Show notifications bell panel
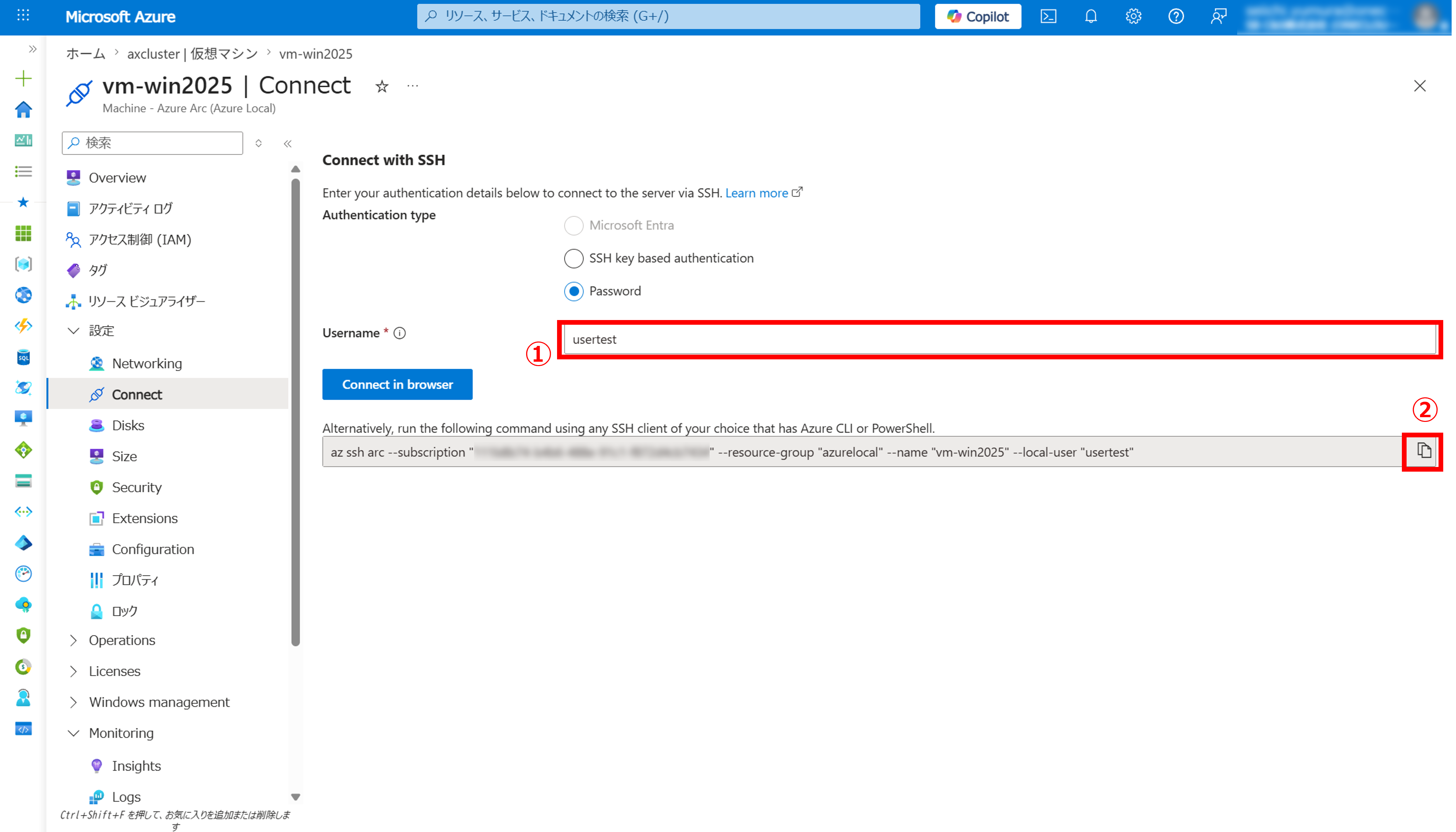 [1091, 16]
